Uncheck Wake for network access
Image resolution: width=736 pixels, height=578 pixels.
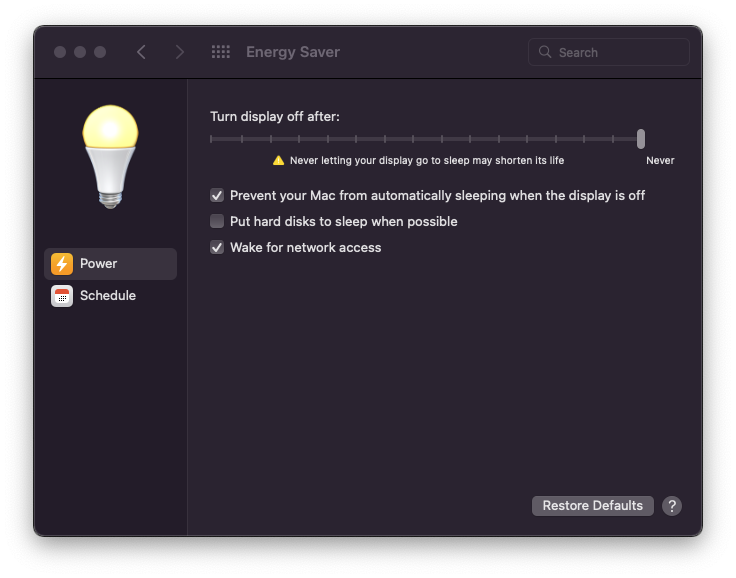pyautogui.click(x=217, y=248)
